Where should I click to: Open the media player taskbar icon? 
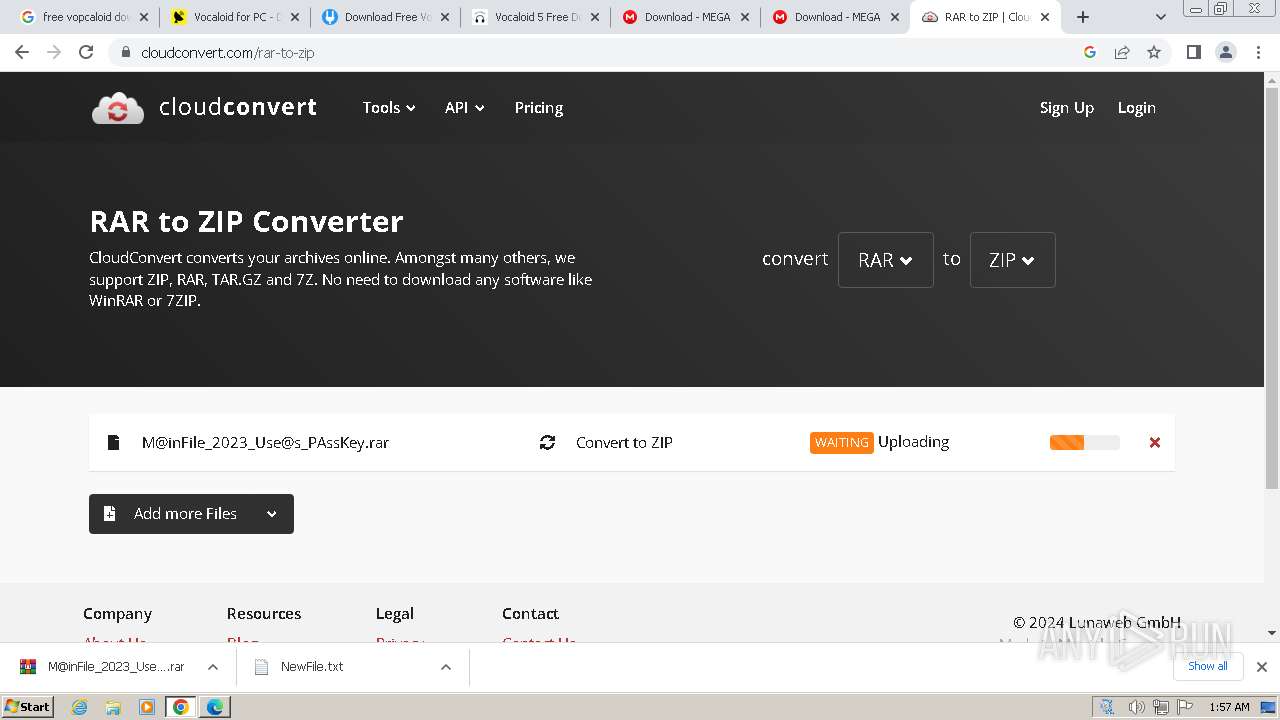147,707
